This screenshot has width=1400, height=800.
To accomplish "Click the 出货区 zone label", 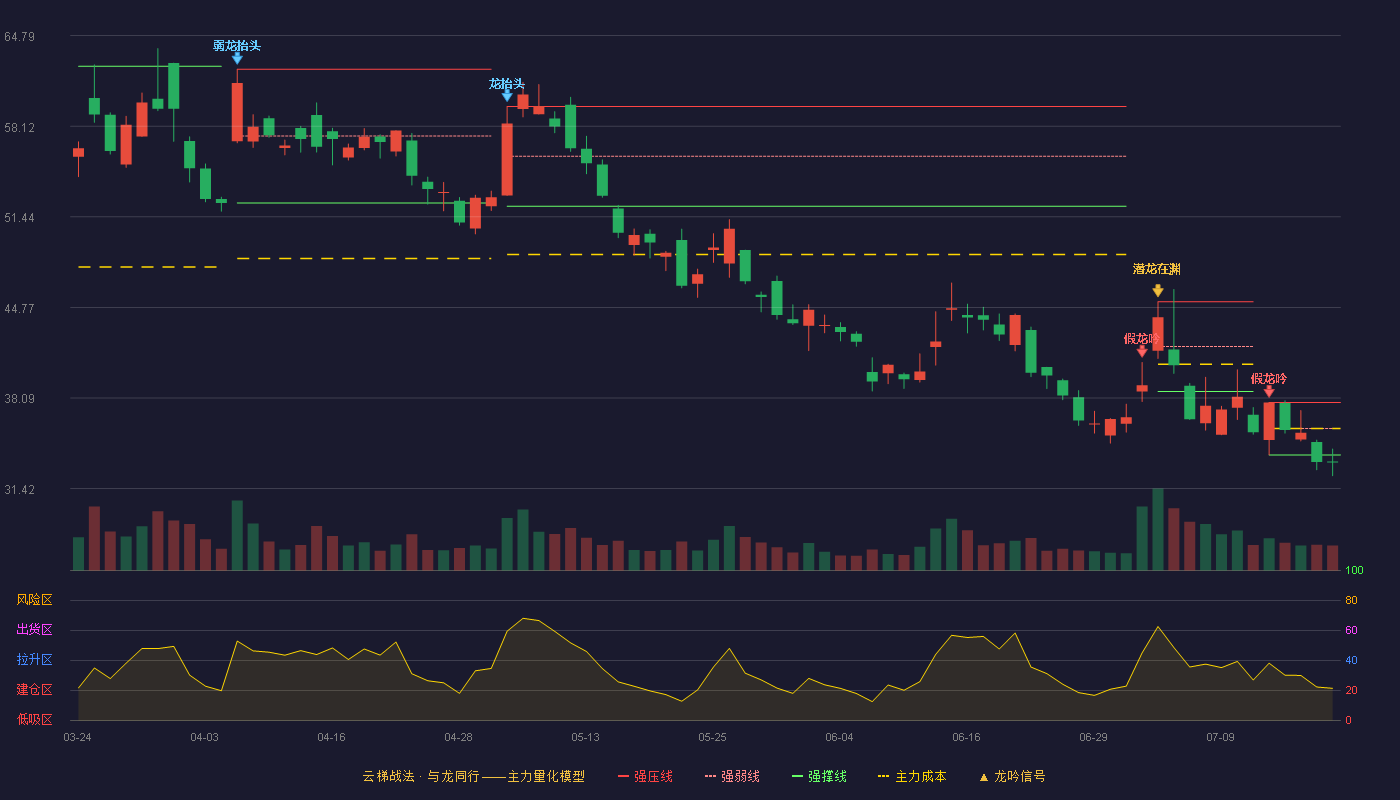I will click(34, 630).
